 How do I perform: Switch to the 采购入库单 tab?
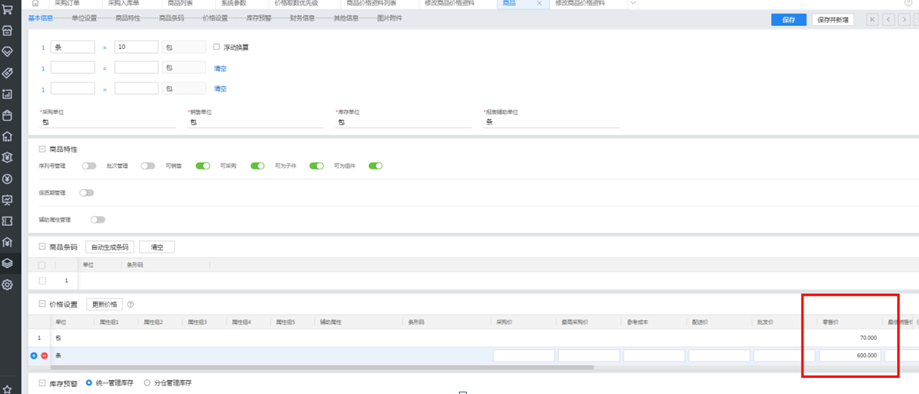[124, 4]
